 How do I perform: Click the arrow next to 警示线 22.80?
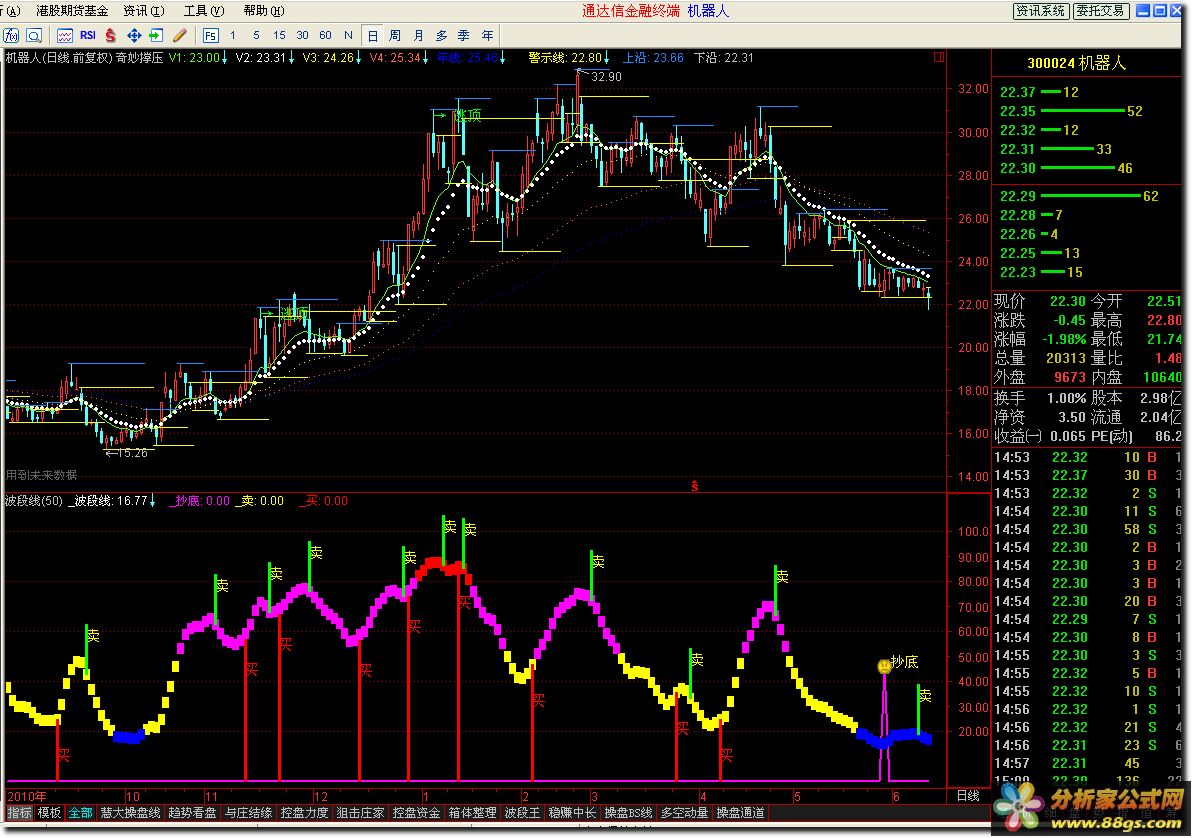pos(606,58)
